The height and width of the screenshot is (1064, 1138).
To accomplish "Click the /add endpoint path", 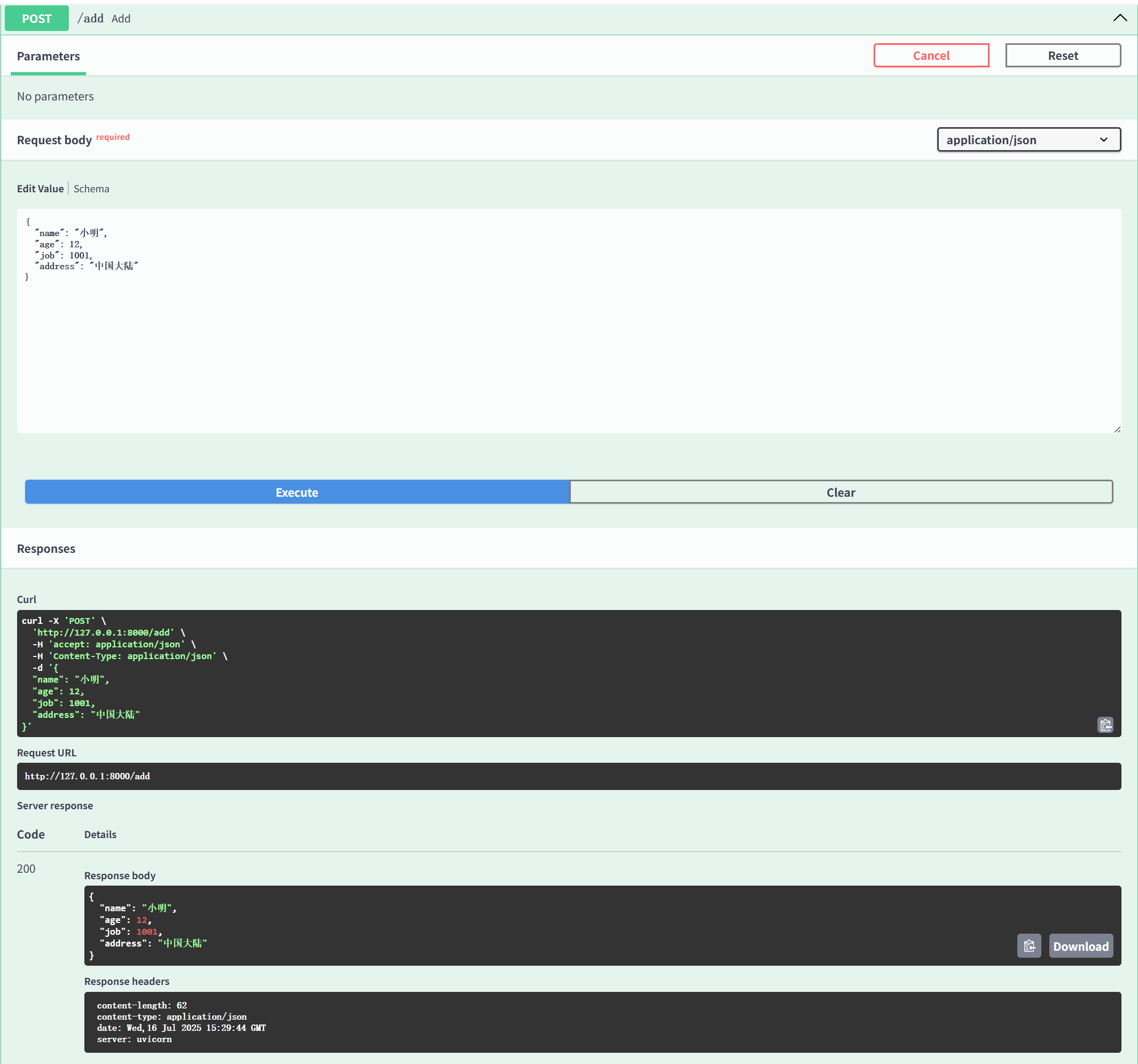I will (90, 18).
